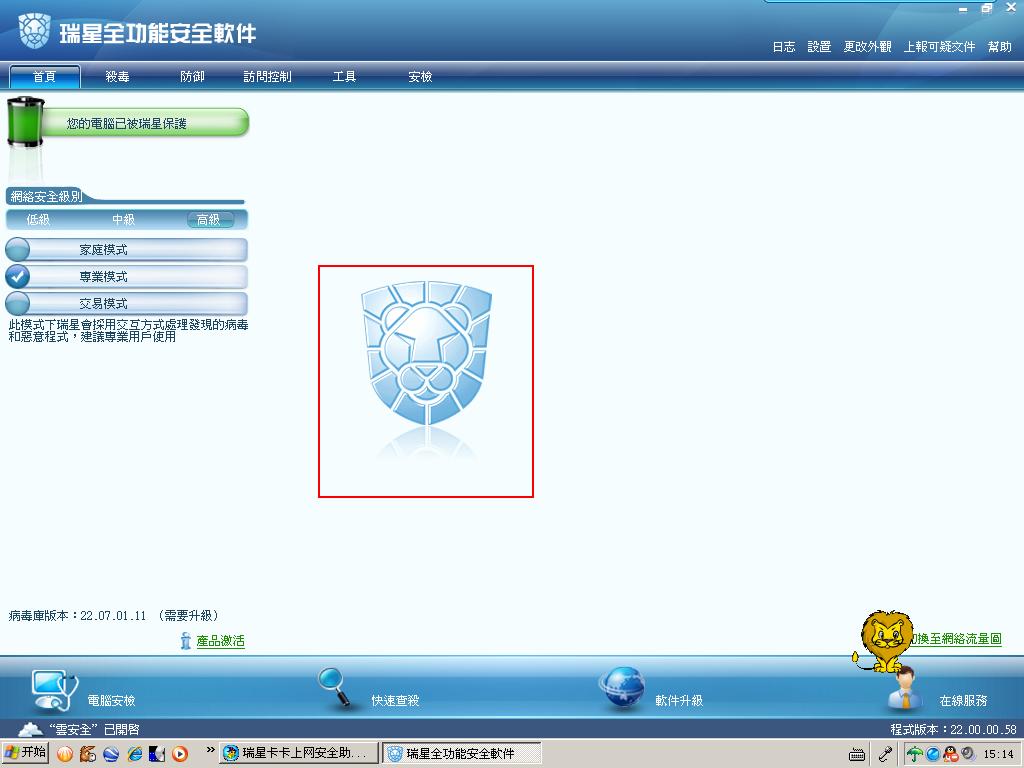Switch to the 殺毒 antivirus tab
1024x768 pixels.
click(118, 76)
